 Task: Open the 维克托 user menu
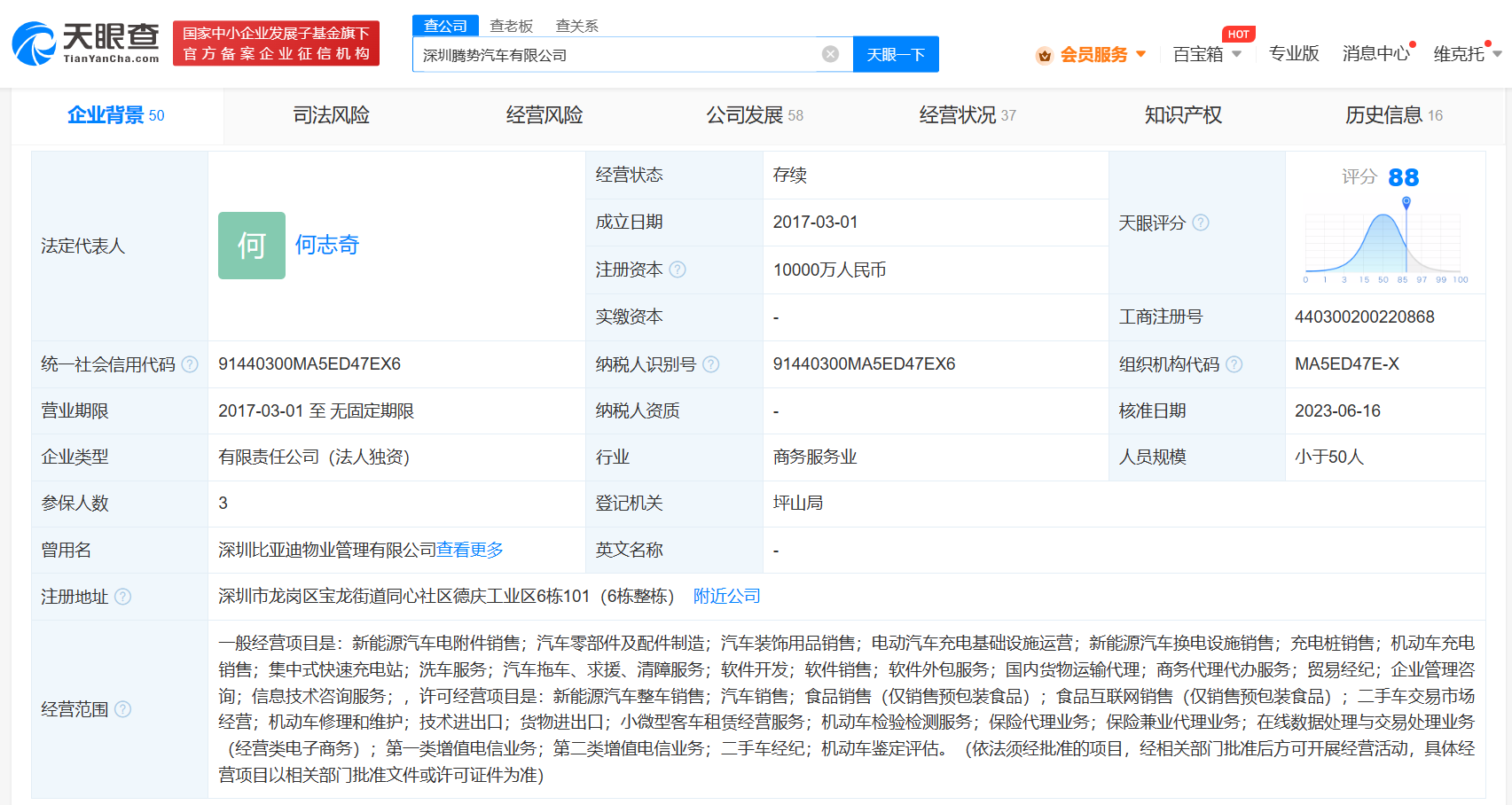click(x=1467, y=54)
